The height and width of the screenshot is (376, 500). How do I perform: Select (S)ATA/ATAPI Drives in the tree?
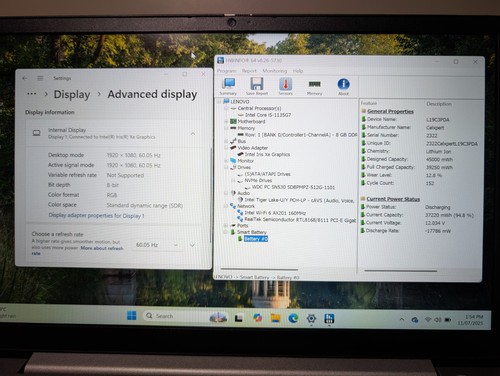268,174
